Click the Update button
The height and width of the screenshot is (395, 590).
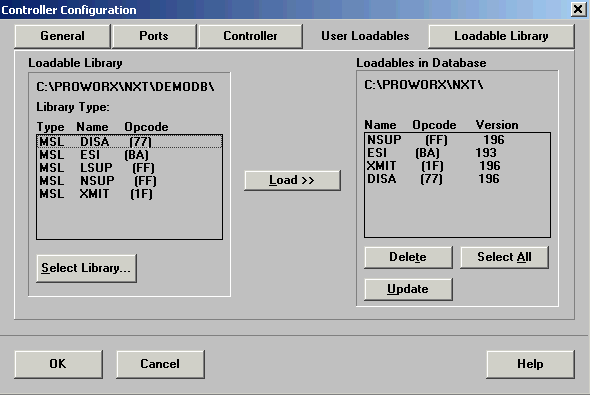coord(408,289)
